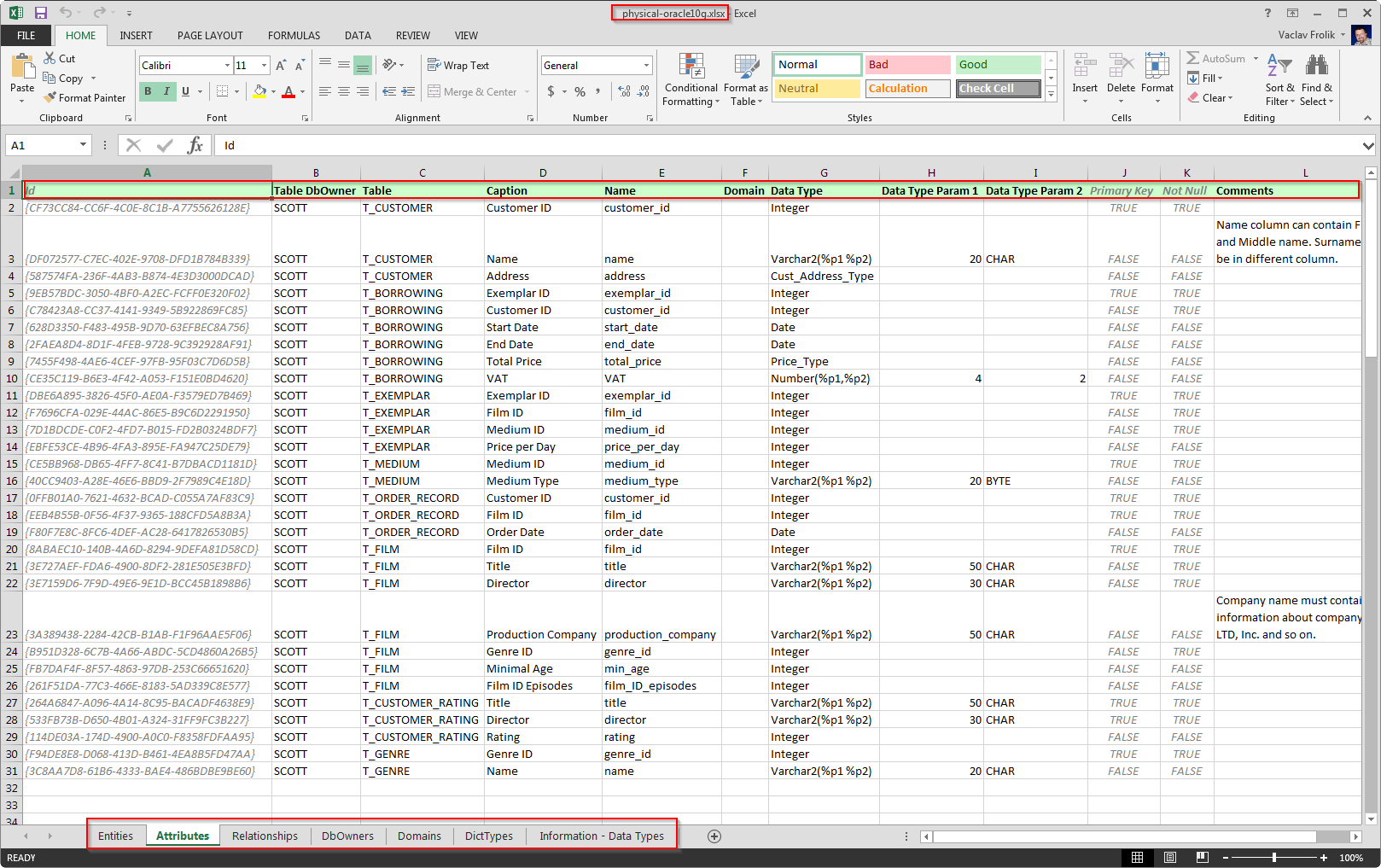
Task: Open Font dialog launcher
Action: (x=305, y=119)
